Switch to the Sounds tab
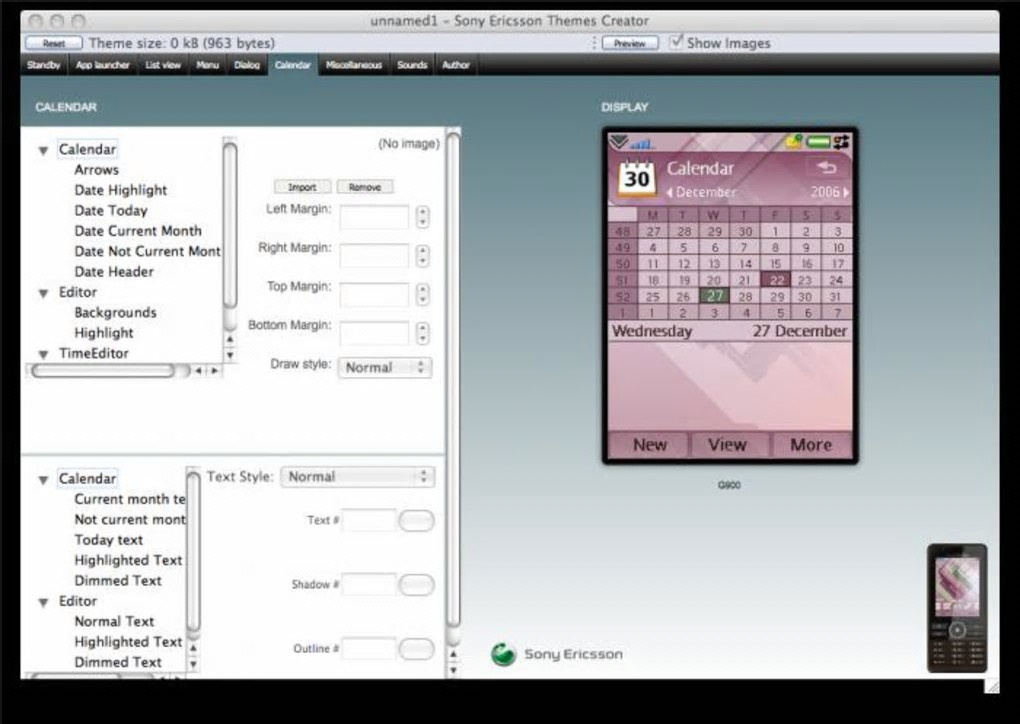This screenshot has height=724, width=1020. (412, 65)
